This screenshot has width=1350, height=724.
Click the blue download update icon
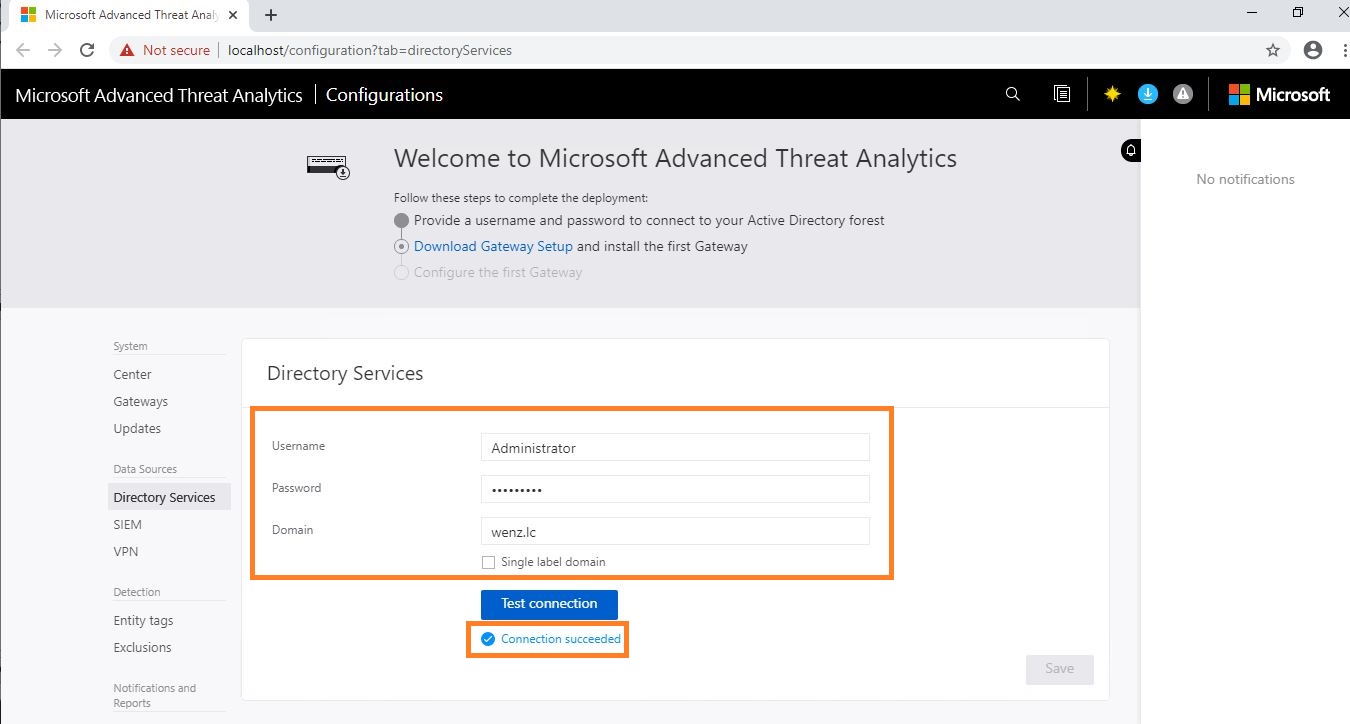[x=1148, y=94]
